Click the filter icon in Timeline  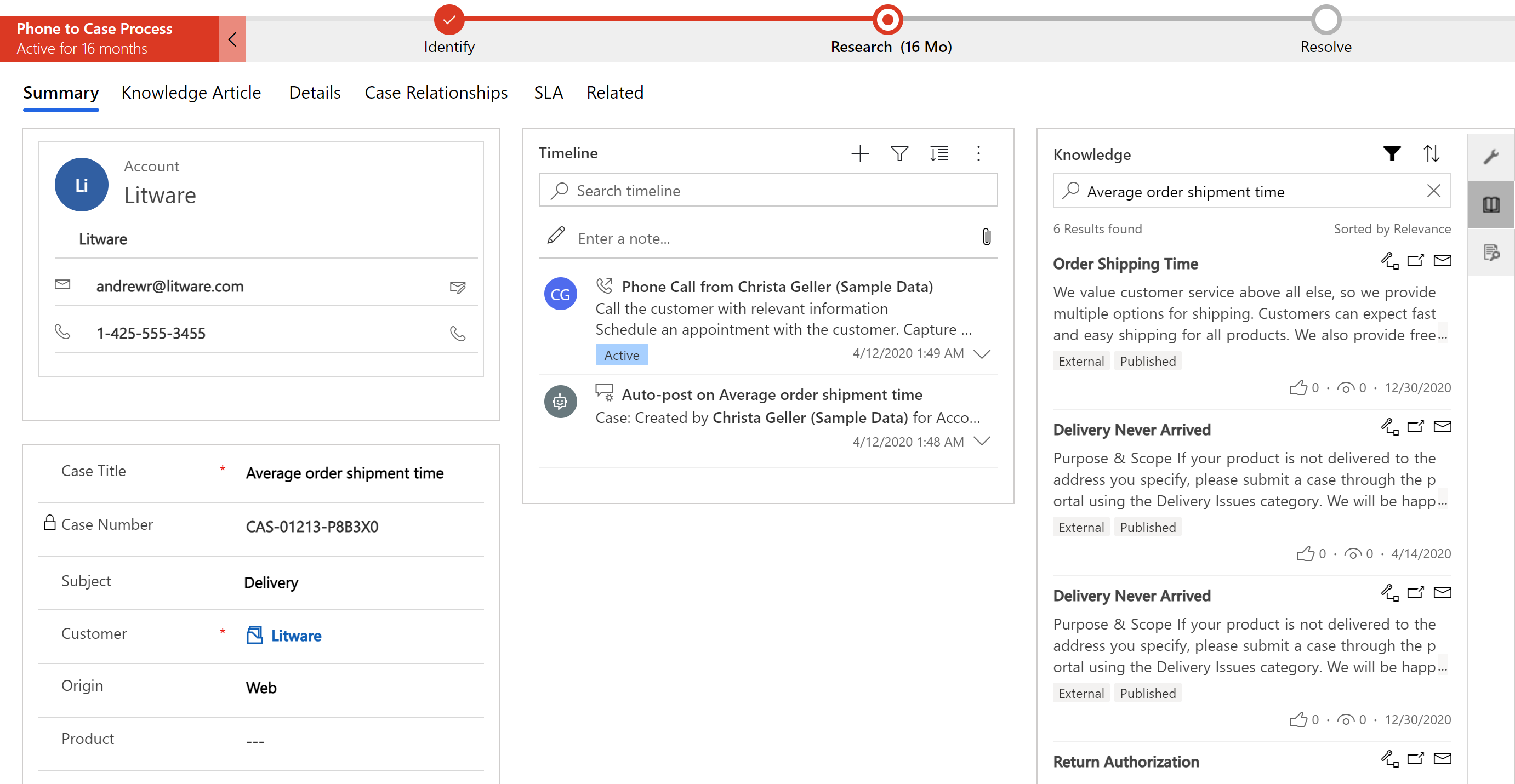point(898,152)
